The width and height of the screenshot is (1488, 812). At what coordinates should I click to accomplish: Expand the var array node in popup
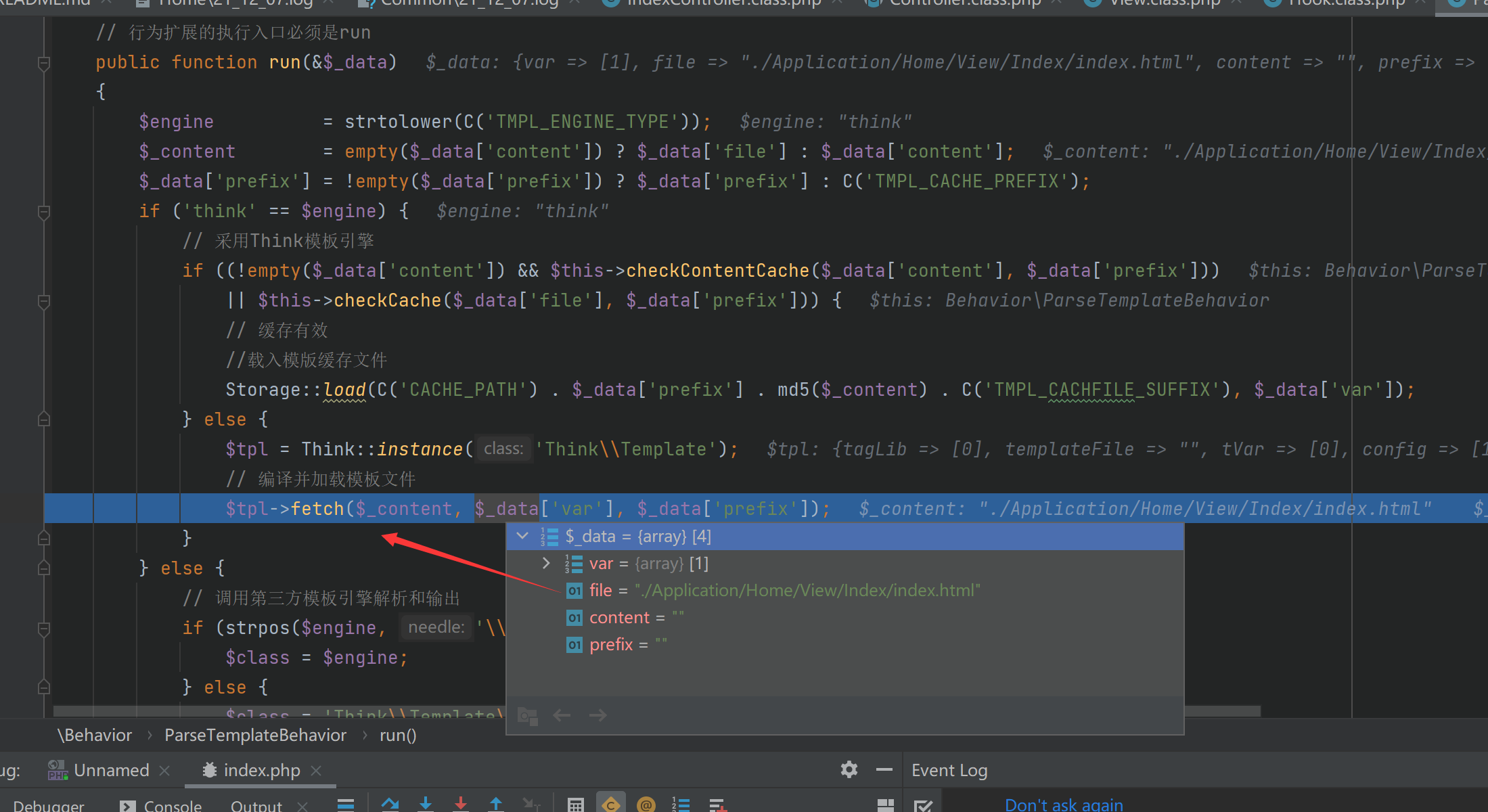546,563
